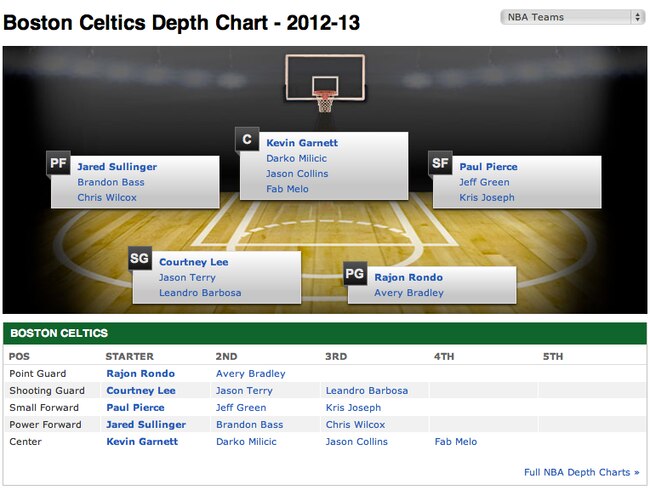
Task: Click the Point Guard row label
Action: click(x=38, y=374)
